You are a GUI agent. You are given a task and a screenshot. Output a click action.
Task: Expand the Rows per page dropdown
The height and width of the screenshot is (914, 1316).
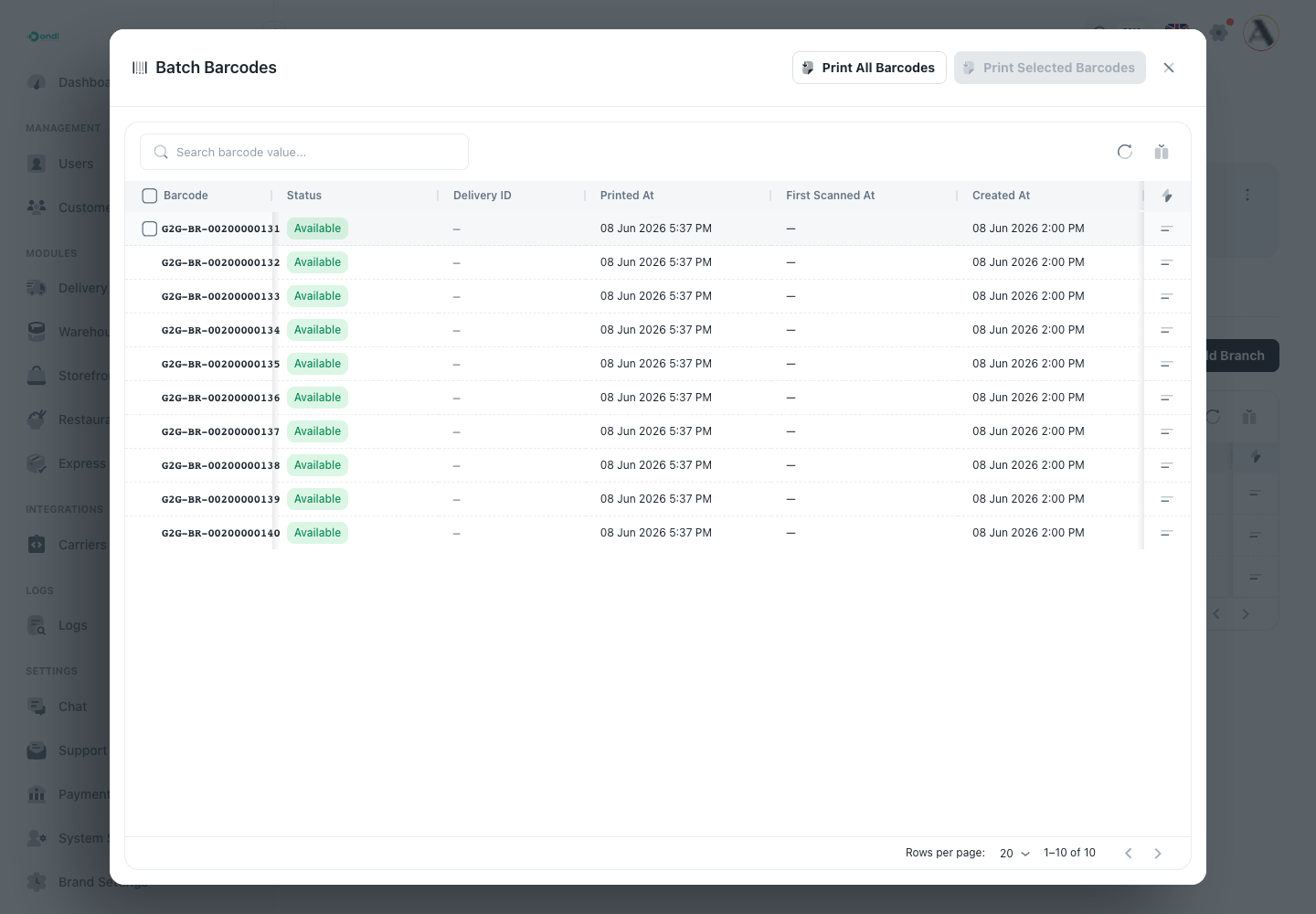coord(1014,853)
